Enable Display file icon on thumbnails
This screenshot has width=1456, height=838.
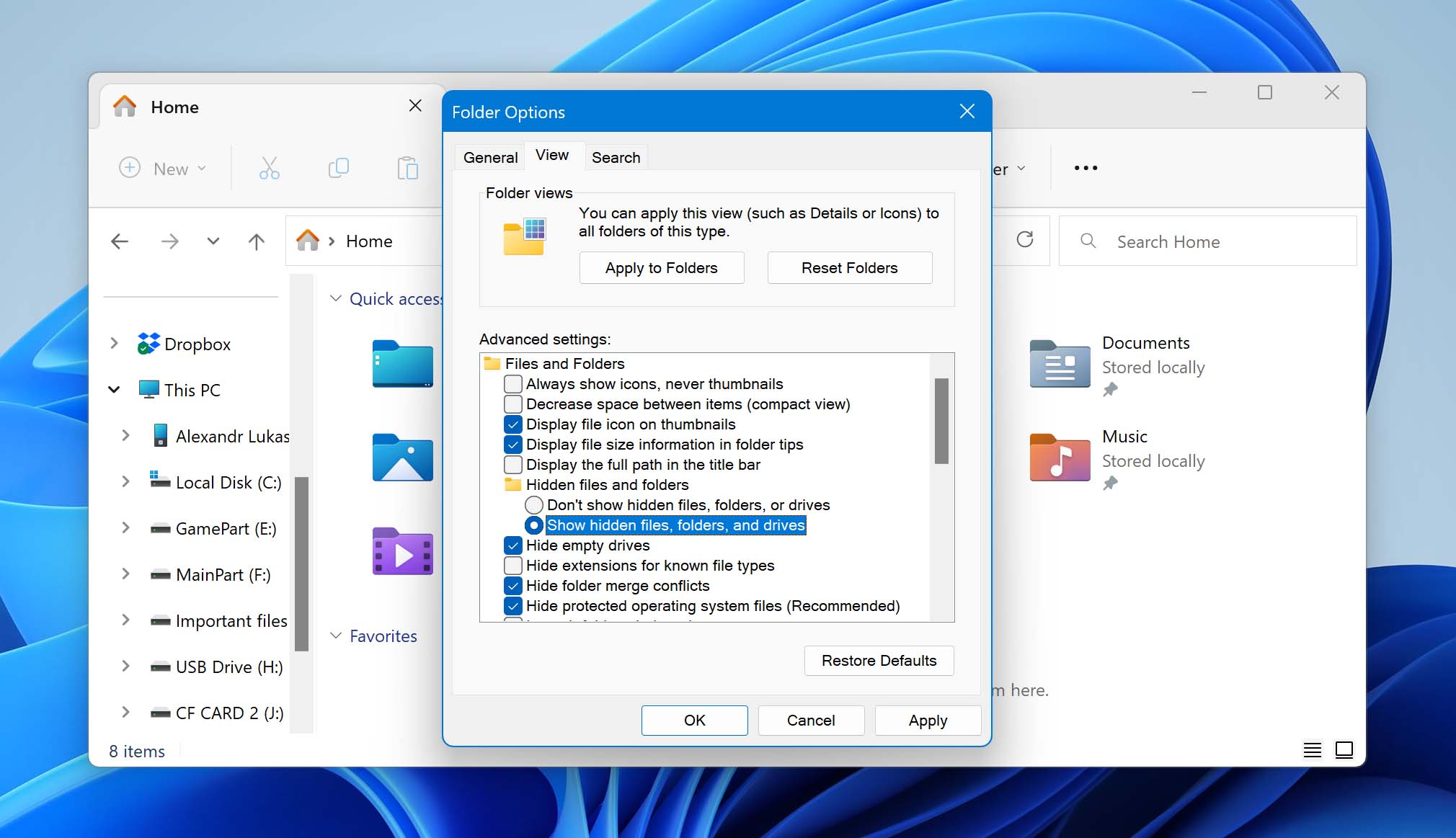[x=512, y=424]
